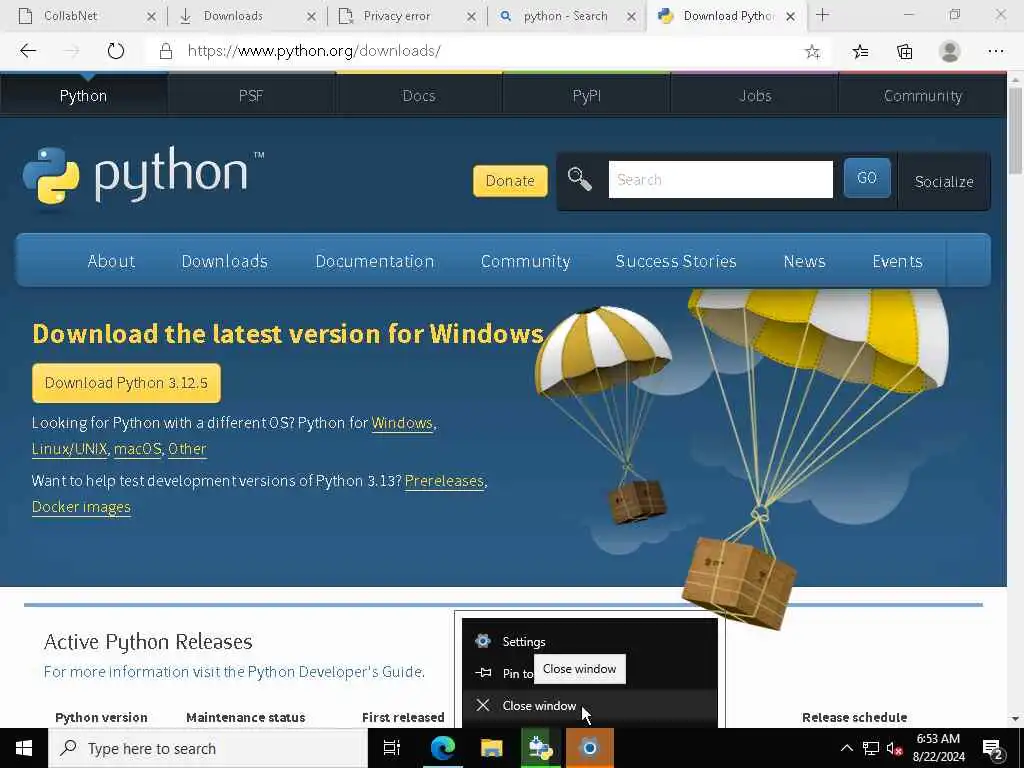Follow the Windows download link
1024x768 pixels.
click(402, 423)
